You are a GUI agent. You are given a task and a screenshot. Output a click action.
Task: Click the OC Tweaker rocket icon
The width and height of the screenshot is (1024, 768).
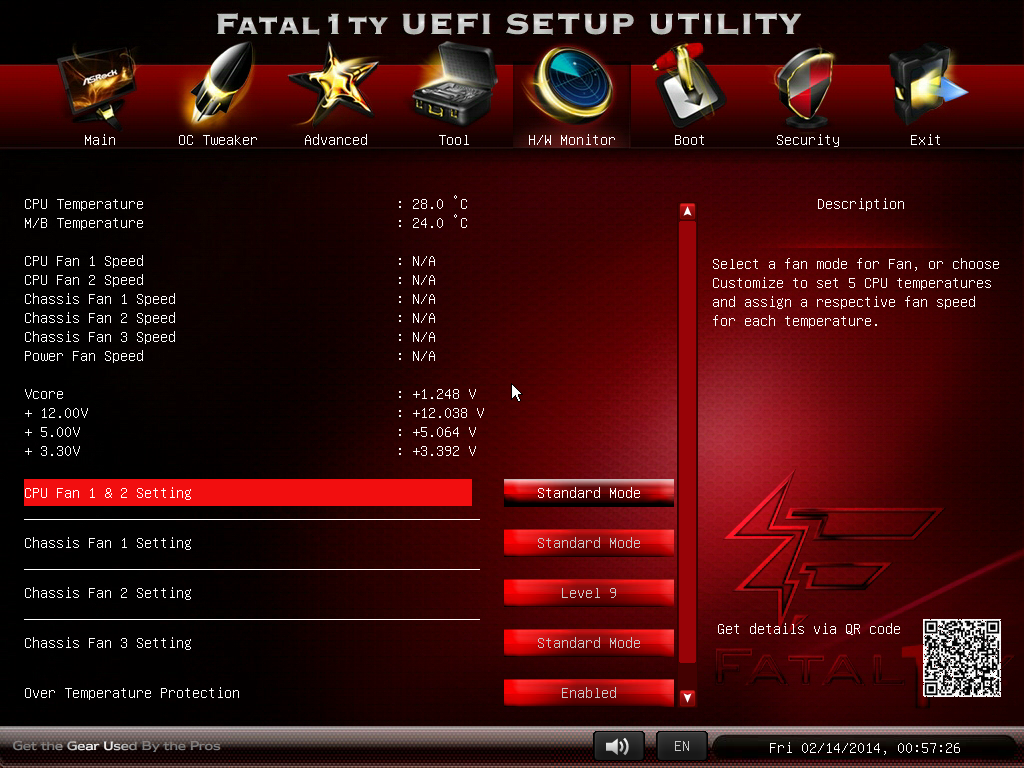(x=218, y=92)
